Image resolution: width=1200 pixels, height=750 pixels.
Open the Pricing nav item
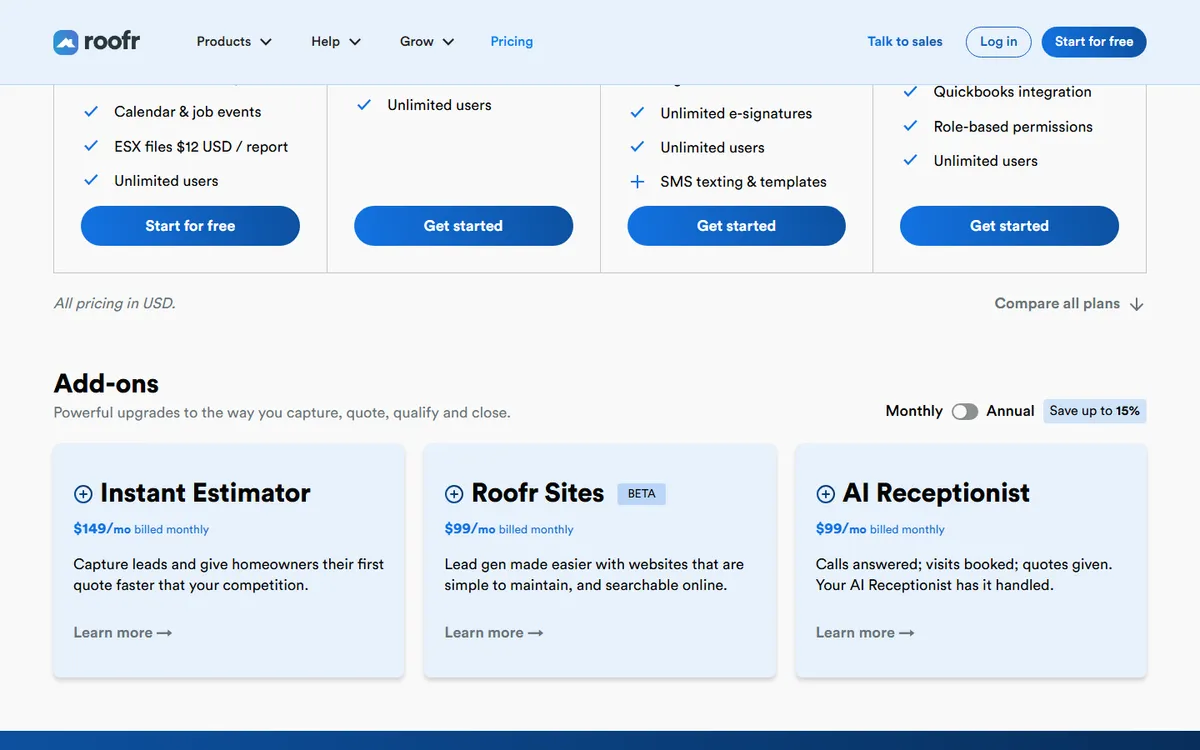[x=511, y=41]
